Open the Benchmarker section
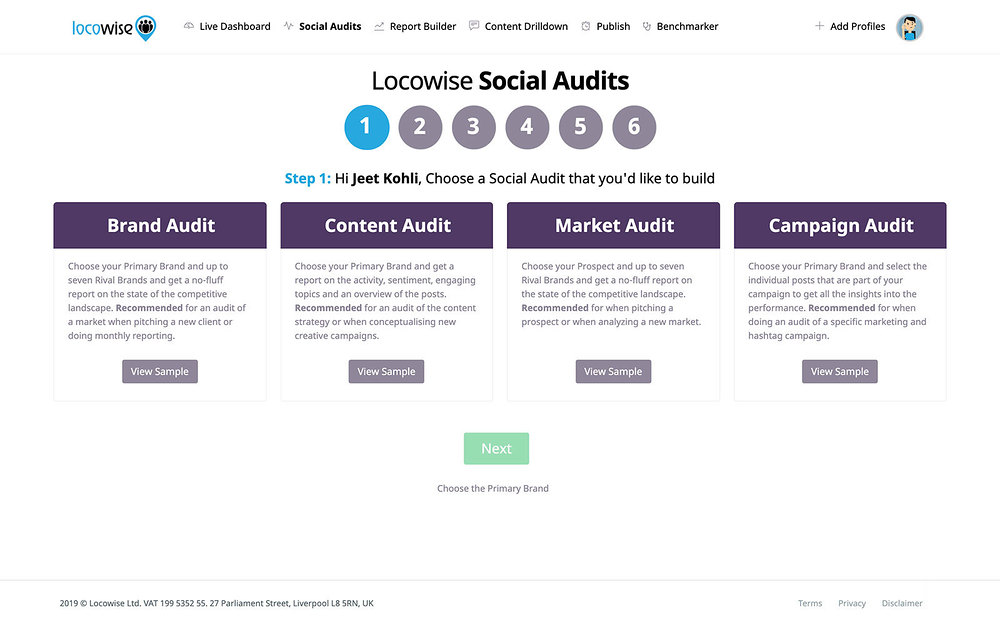The height and width of the screenshot is (625, 1000). 688,26
